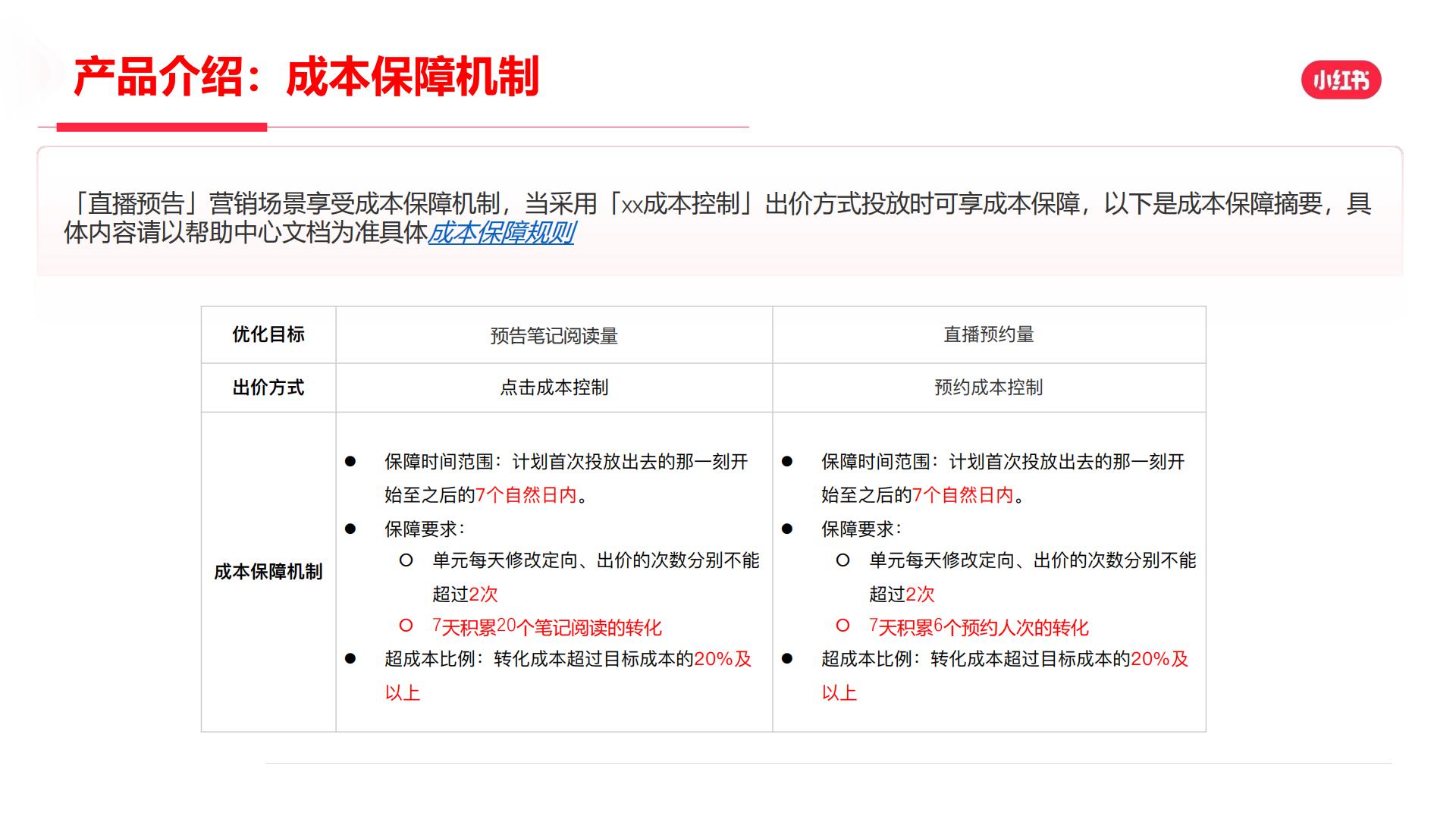Open the 成本保障规则 hyperlink
1456x819 pixels.
coord(501,233)
